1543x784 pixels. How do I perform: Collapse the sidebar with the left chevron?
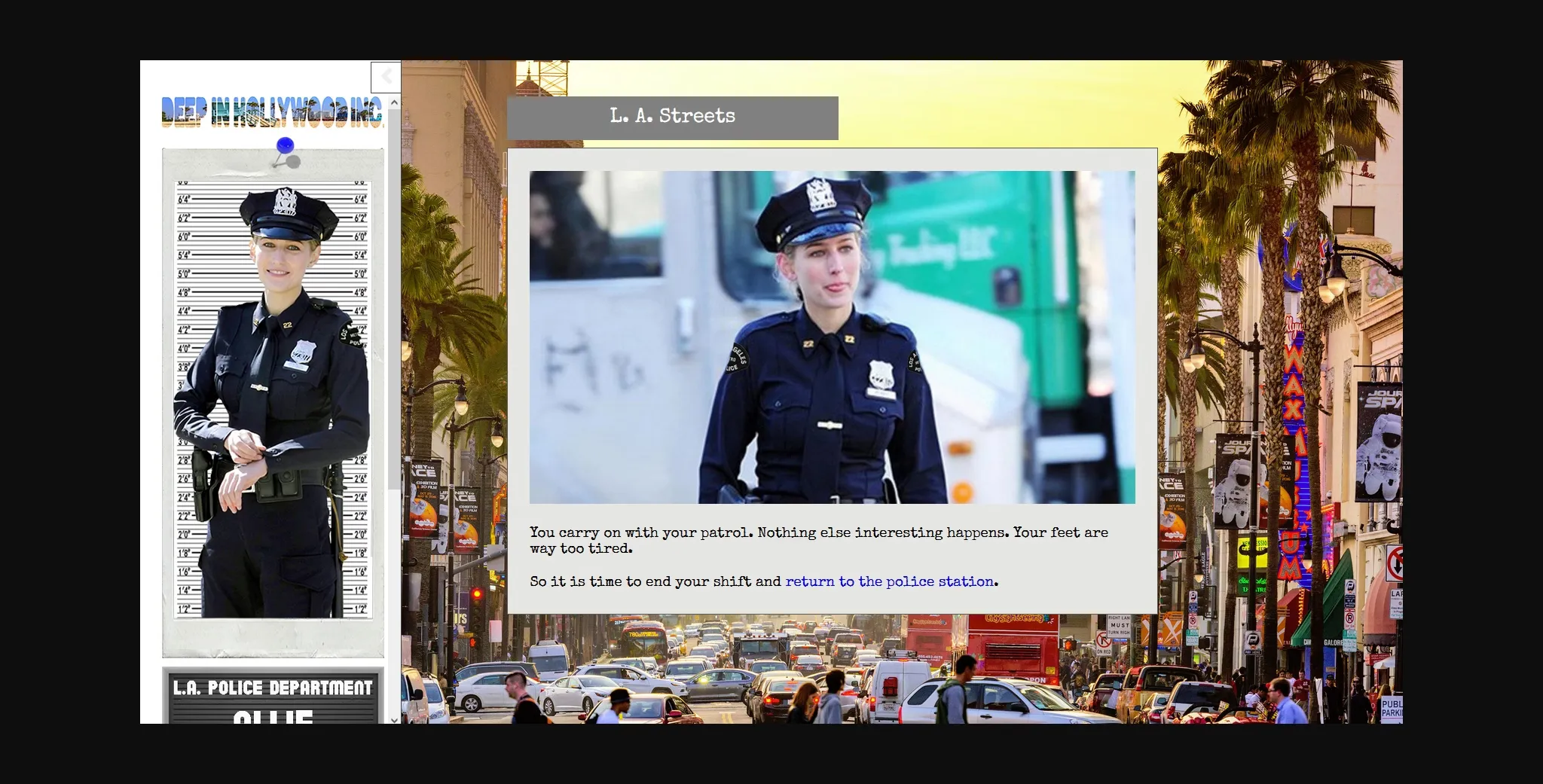[386, 77]
